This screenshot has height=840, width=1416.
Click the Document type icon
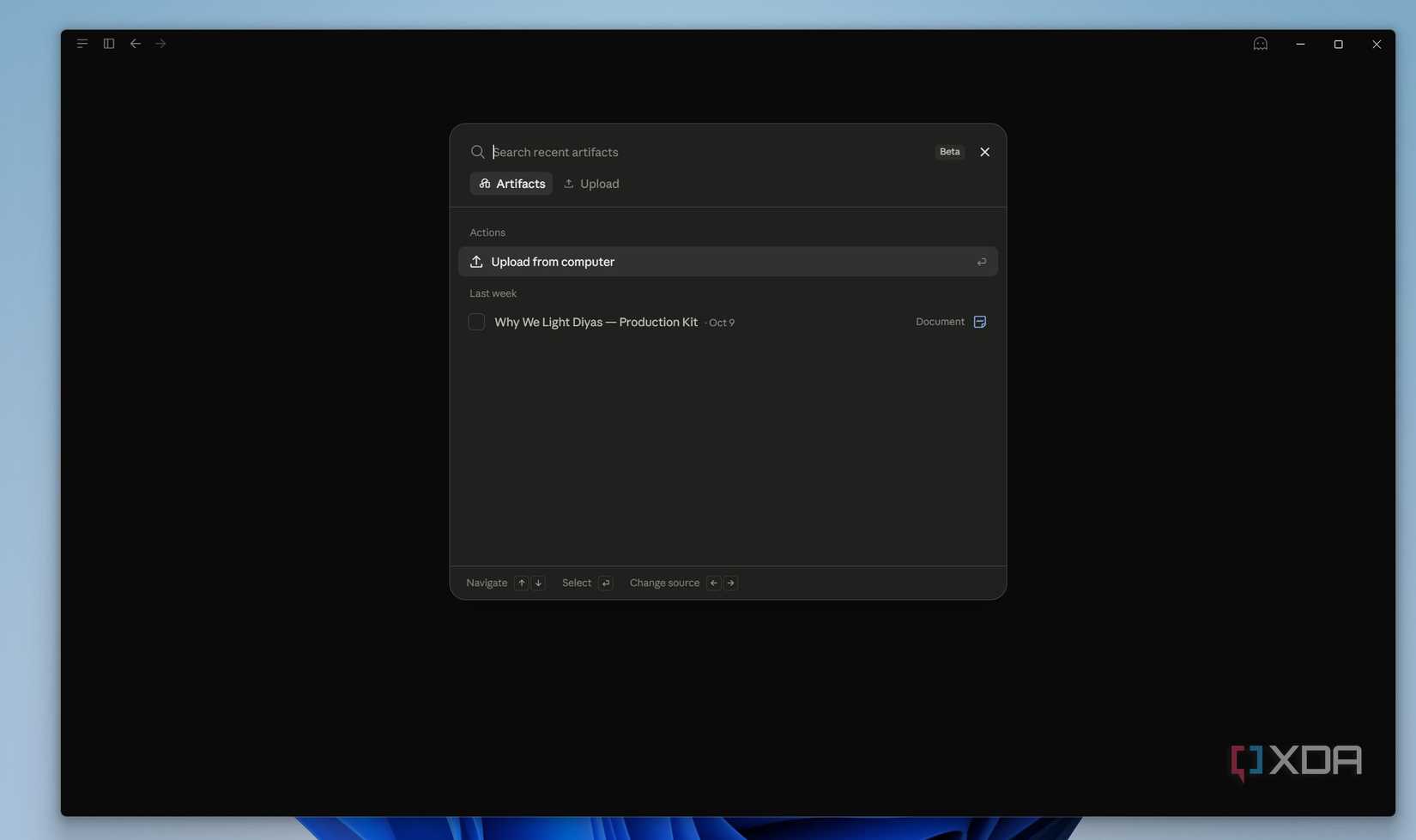coord(980,322)
